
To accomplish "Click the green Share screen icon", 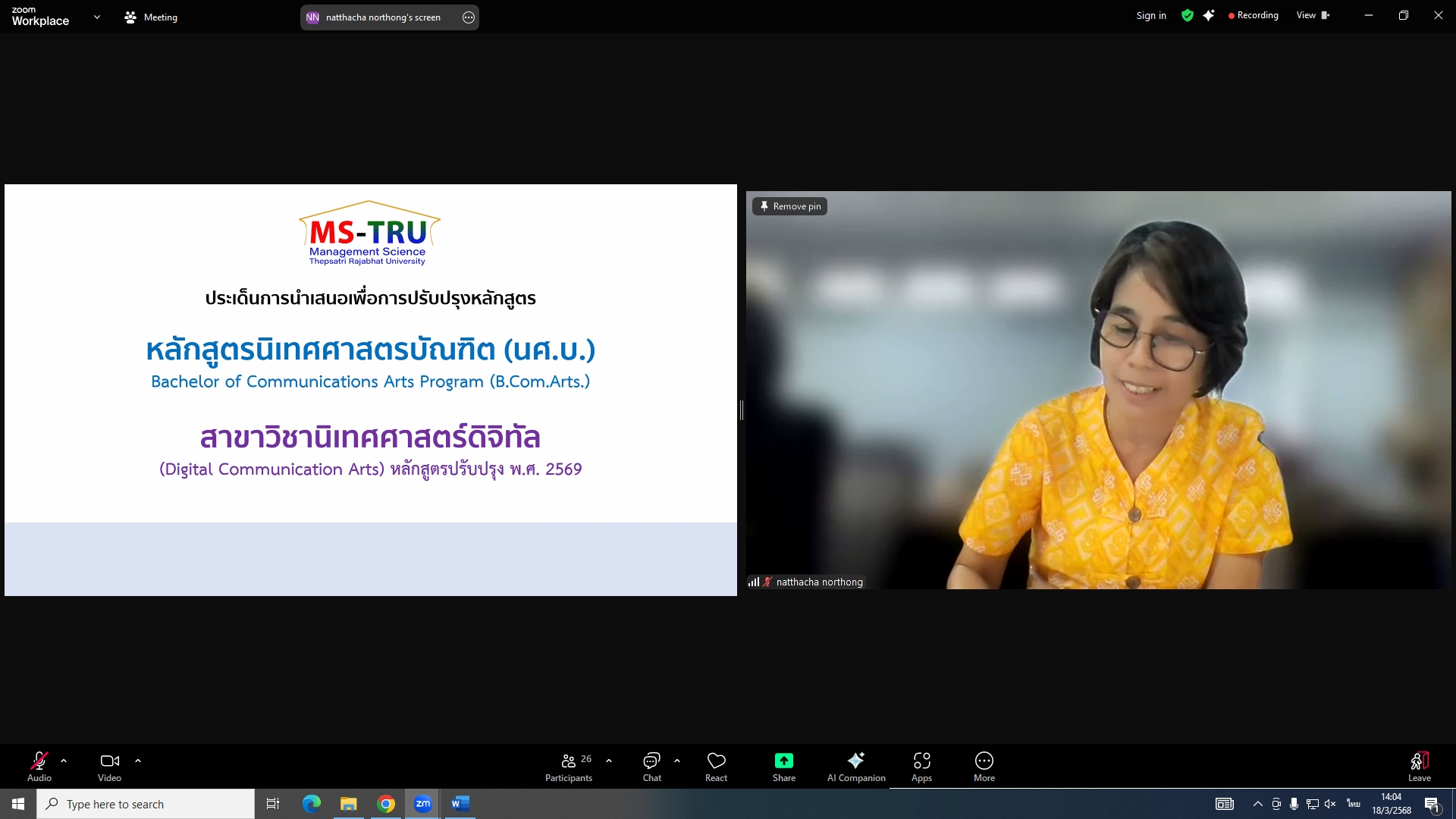I will point(783,761).
